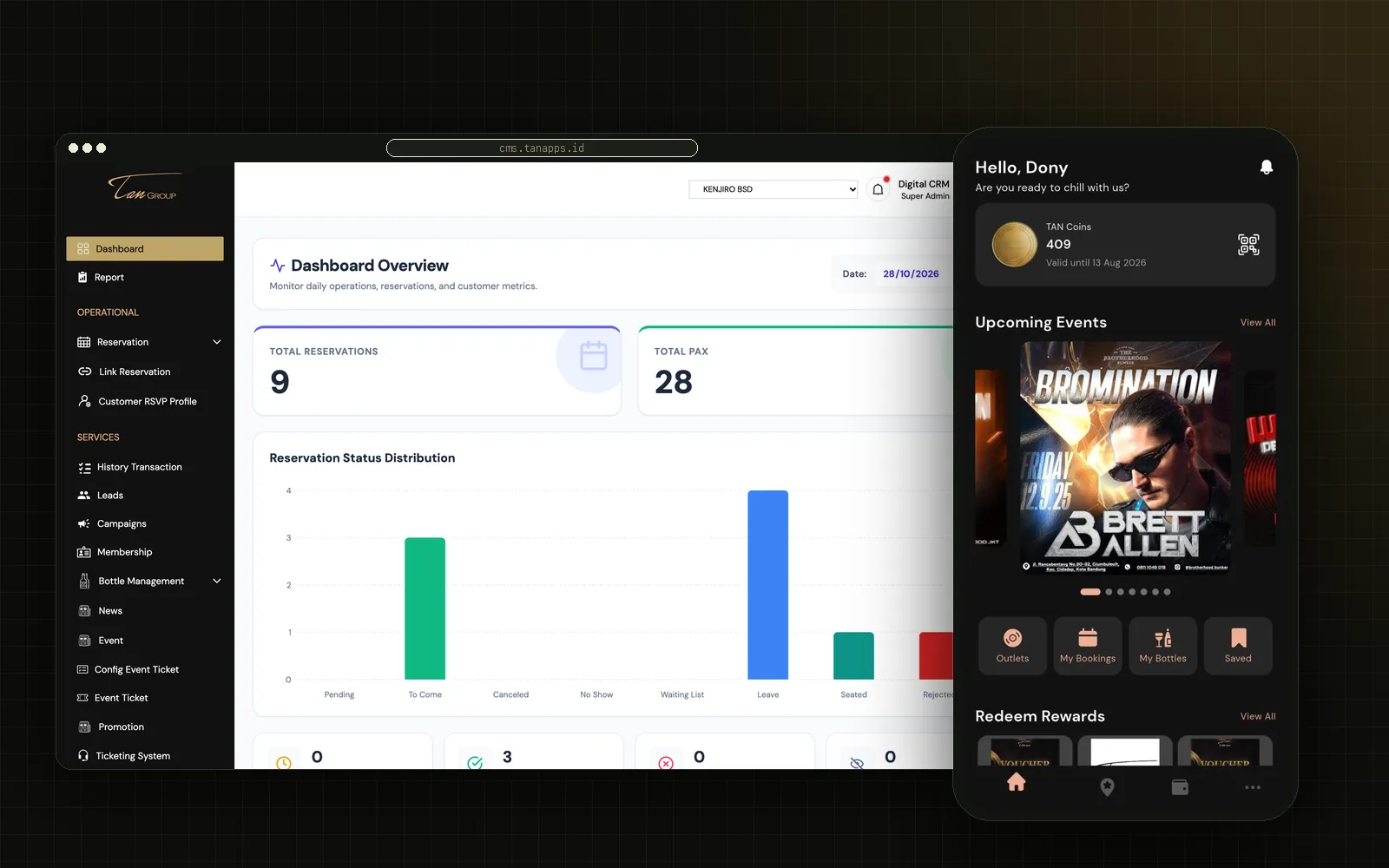Click the gold TAN coin icon
Image resolution: width=1389 pixels, height=868 pixels.
1015,244
